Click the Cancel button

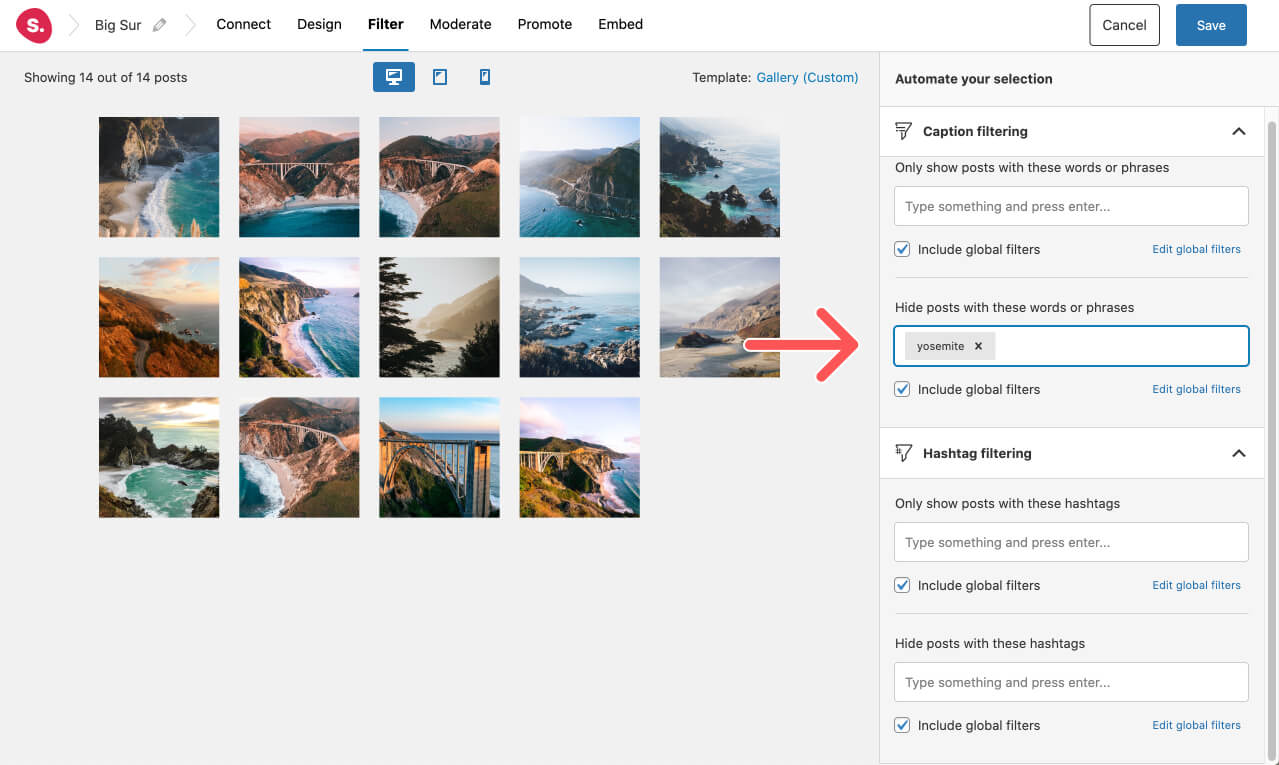pyautogui.click(x=1124, y=25)
